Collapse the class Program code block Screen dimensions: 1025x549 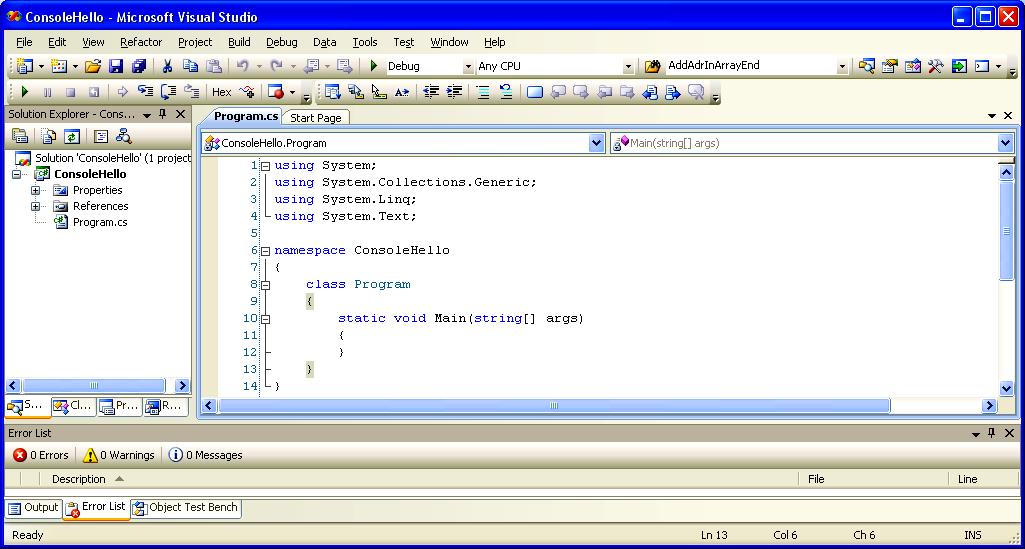(265, 285)
